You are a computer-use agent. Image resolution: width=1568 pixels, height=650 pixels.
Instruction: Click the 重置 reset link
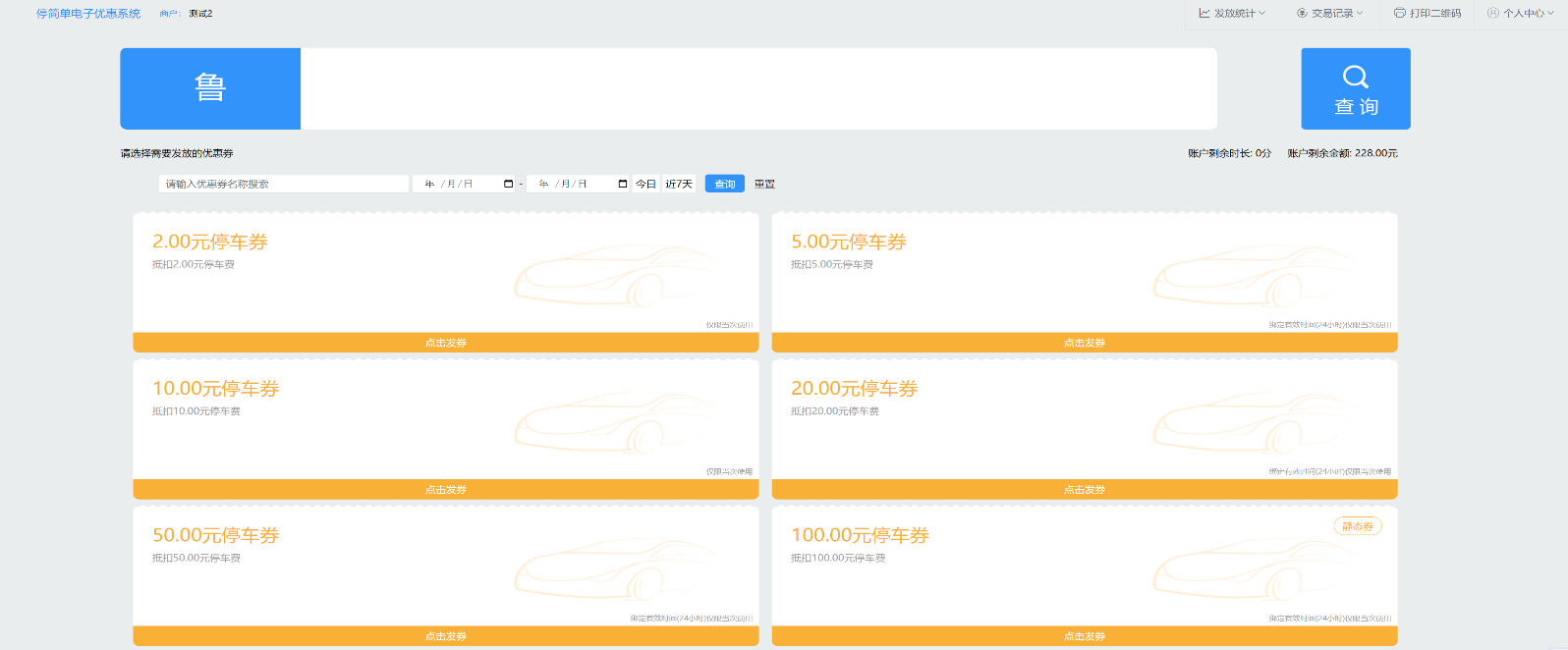click(764, 184)
